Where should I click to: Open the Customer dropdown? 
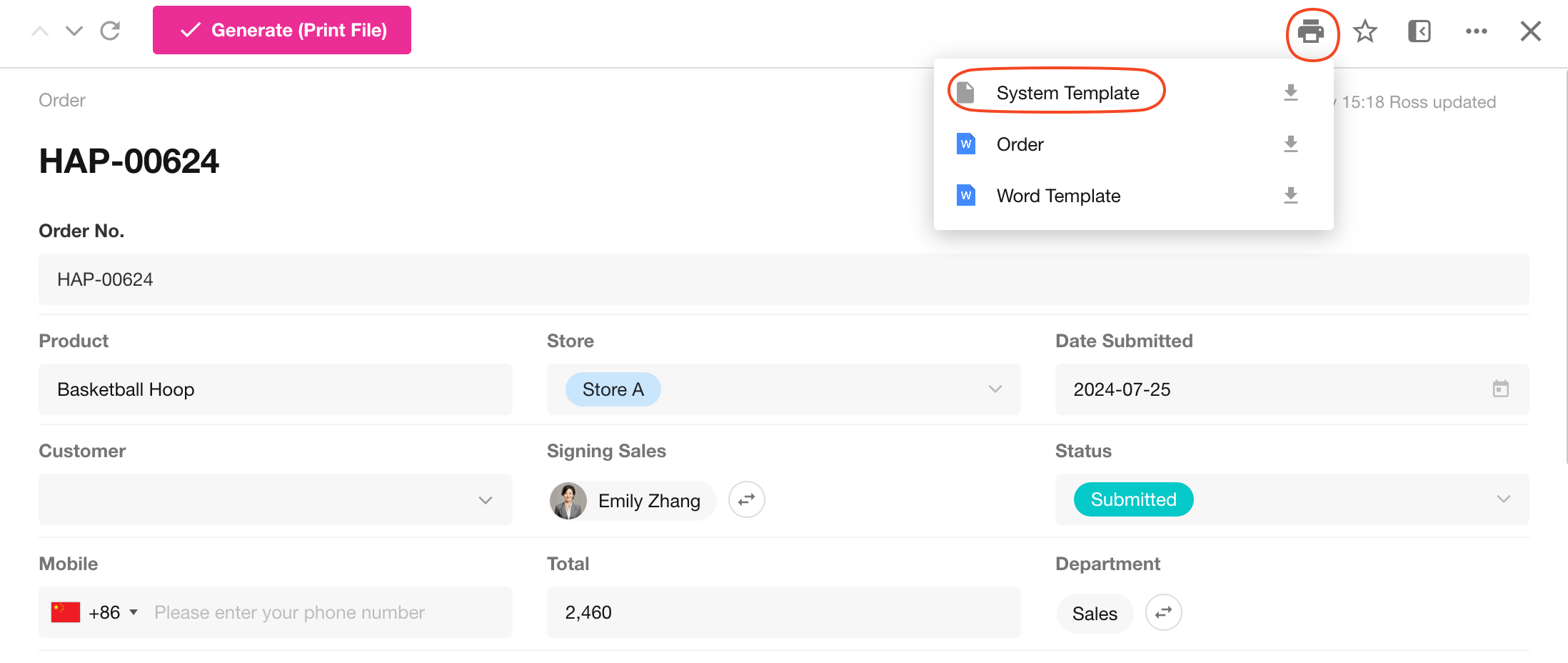(486, 500)
